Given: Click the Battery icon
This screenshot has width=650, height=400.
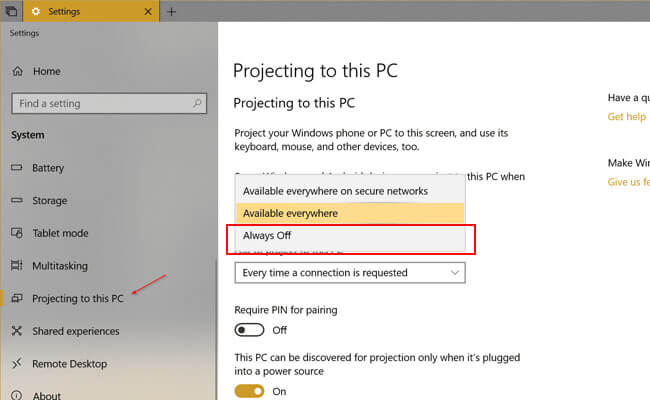Looking at the screenshot, I should click(16, 168).
